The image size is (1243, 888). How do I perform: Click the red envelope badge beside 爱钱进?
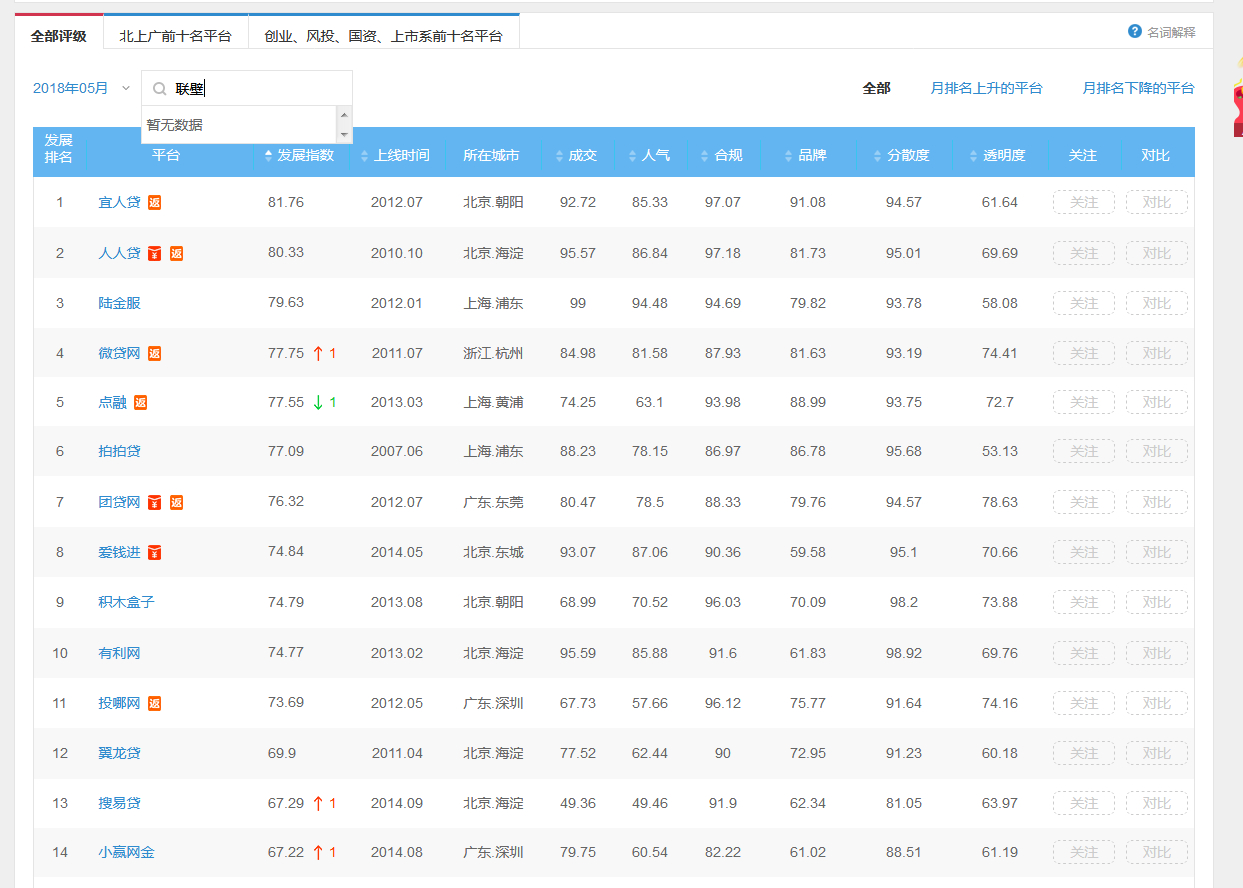pyautogui.click(x=154, y=553)
